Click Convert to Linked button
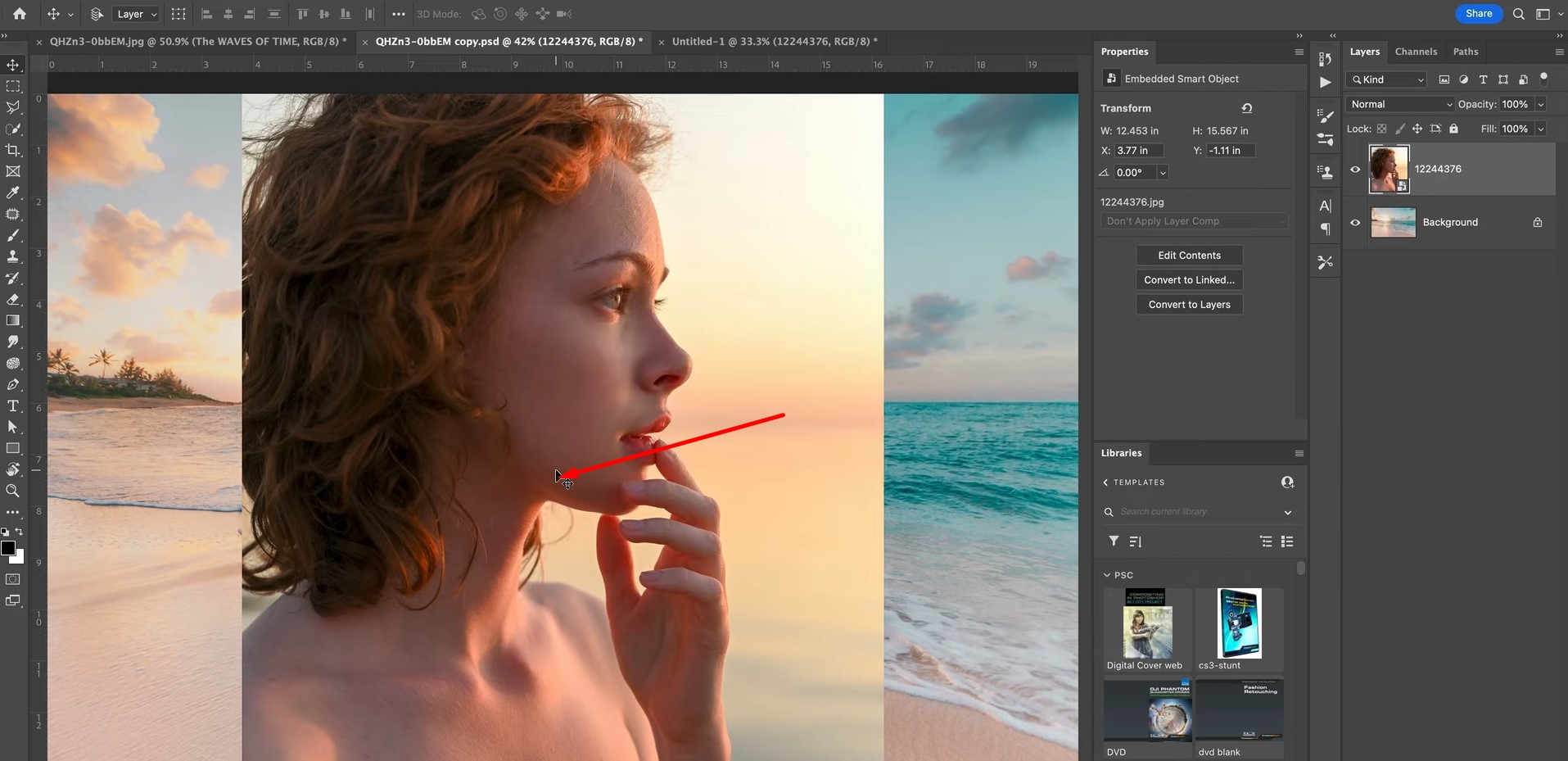The height and width of the screenshot is (761, 1568). pyautogui.click(x=1189, y=280)
